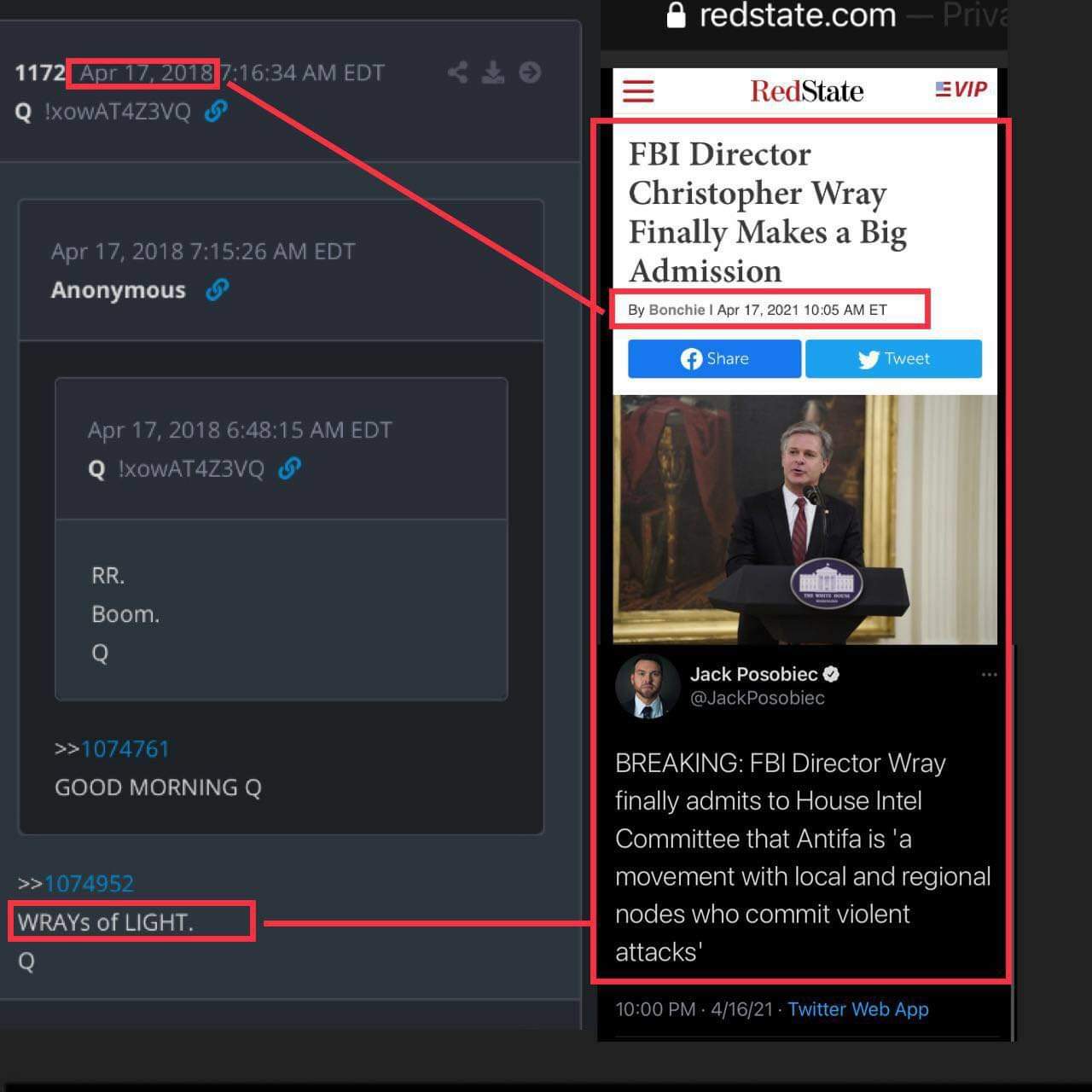
Task: Click the VIP badge in RedState header
Action: pos(961,90)
